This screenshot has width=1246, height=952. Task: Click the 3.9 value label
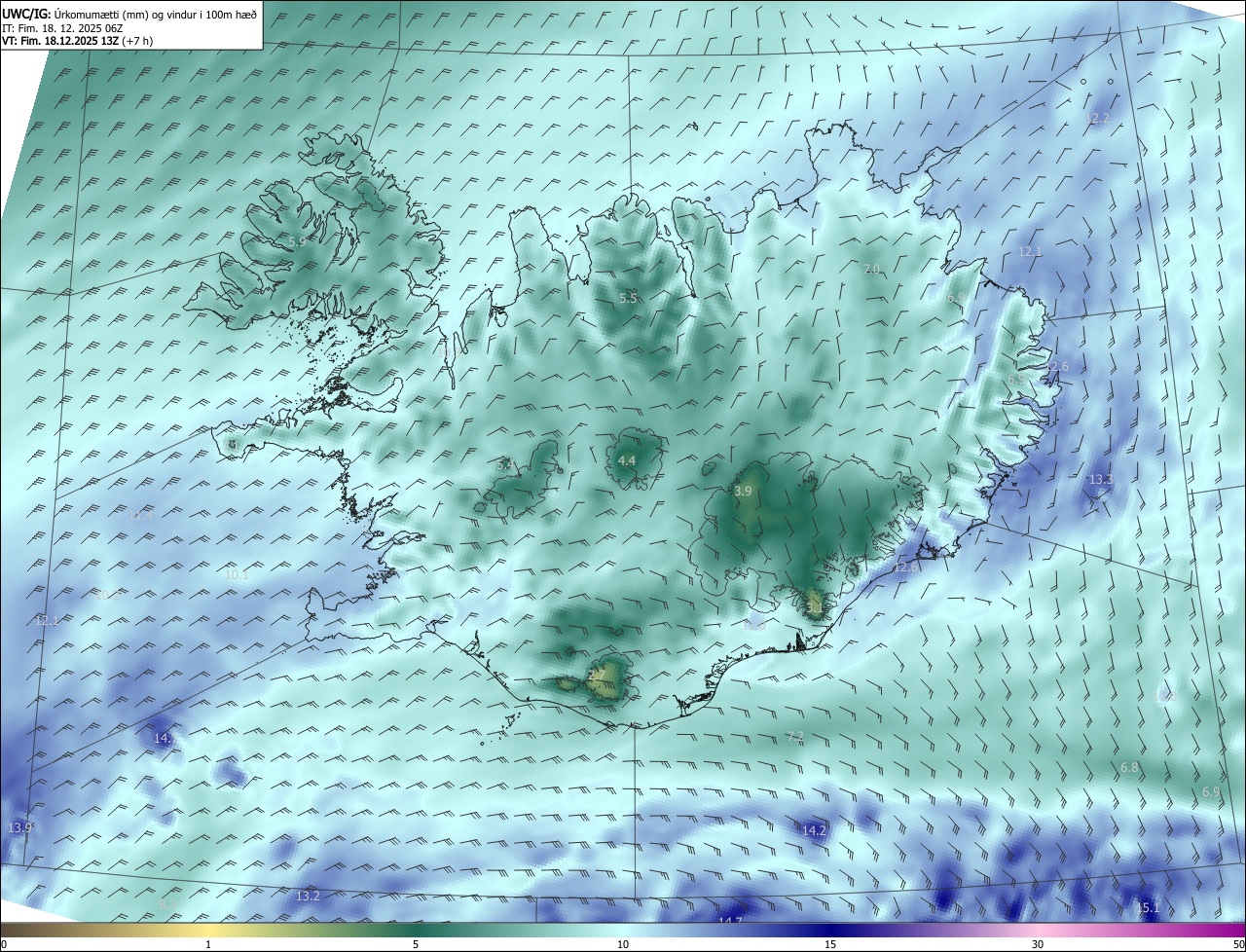[x=743, y=492]
